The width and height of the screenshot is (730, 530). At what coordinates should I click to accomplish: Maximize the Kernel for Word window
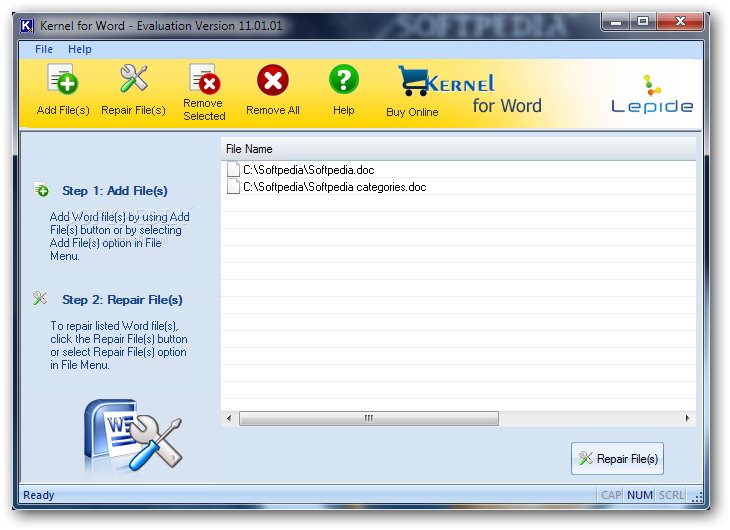[x=643, y=21]
